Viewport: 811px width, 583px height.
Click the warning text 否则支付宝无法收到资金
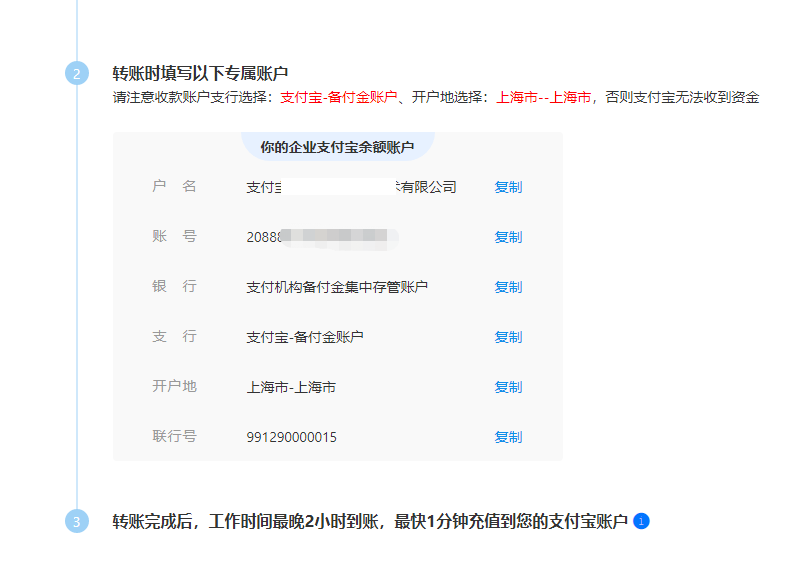click(682, 97)
